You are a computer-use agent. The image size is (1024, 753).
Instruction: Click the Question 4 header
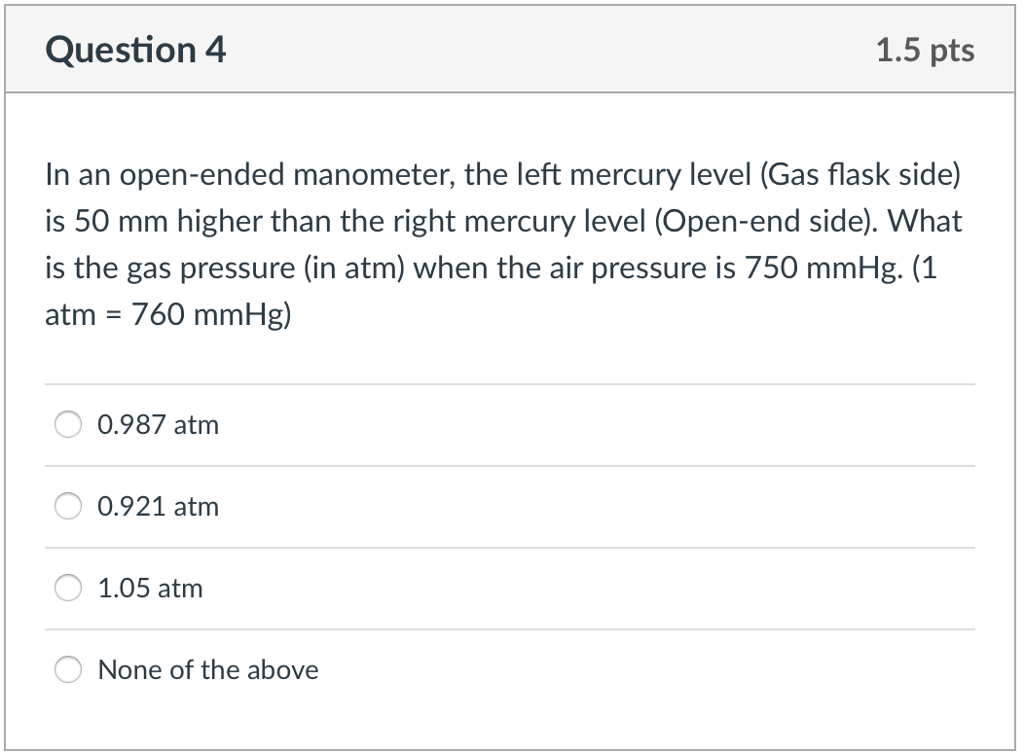(x=135, y=48)
